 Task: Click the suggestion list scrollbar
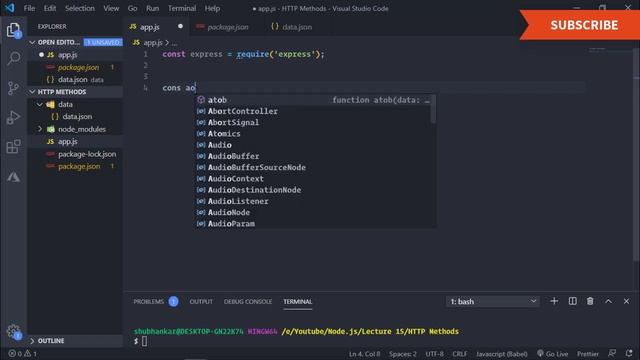pyautogui.click(x=433, y=109)
